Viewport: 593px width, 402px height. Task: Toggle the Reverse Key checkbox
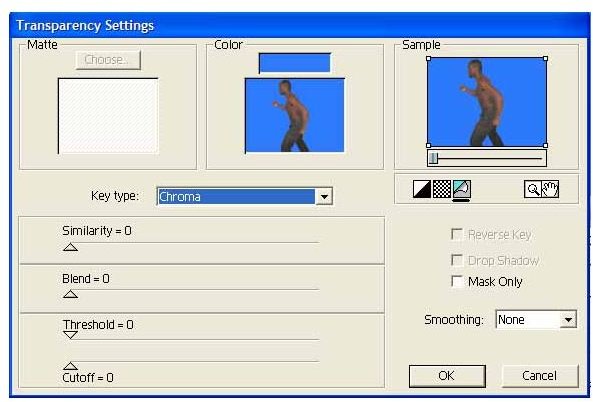pyautogui.click(x=457, y=234)
